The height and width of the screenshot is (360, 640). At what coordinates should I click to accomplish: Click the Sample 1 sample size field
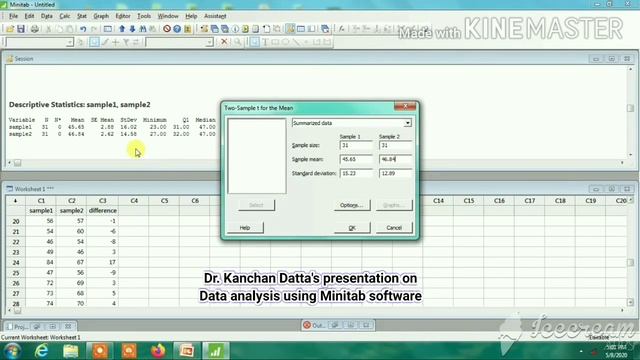point(356,145)
